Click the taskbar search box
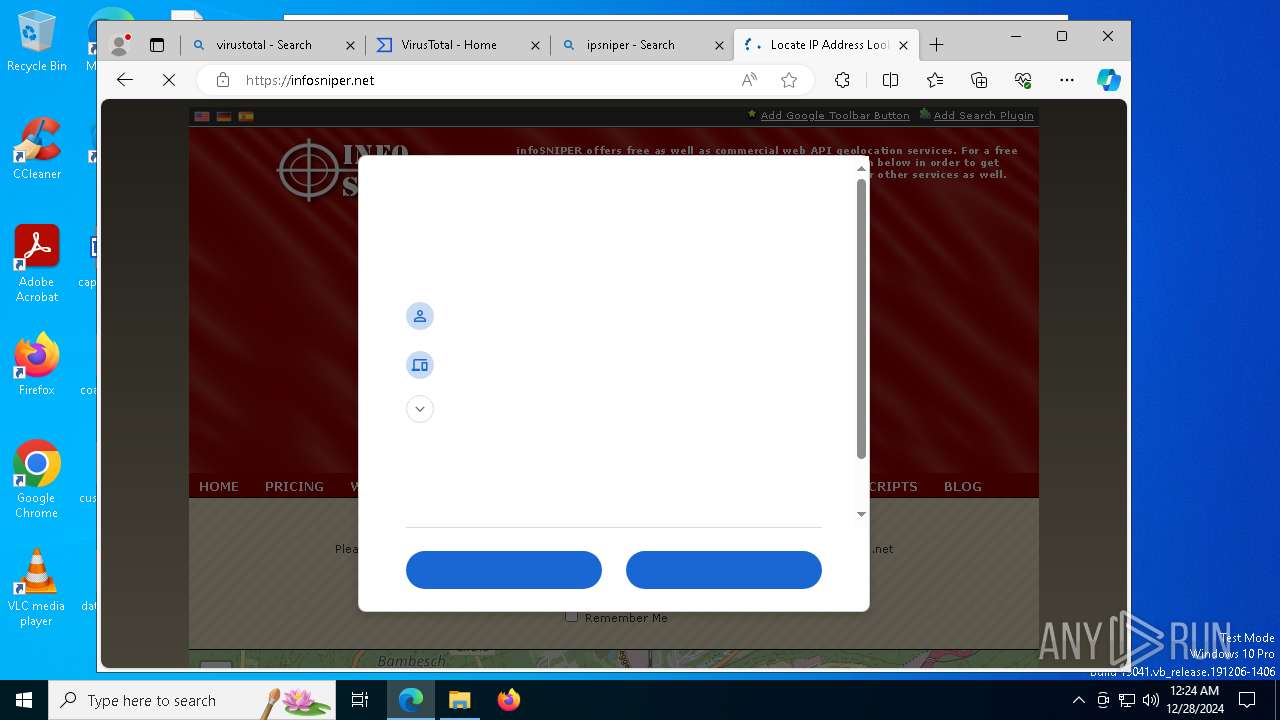 click(192, 700)
